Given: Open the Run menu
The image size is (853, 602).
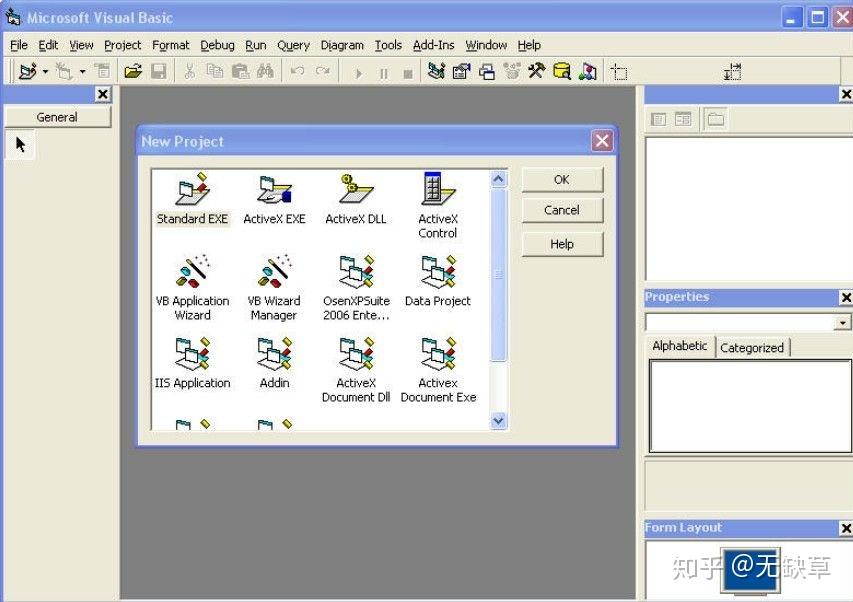Looking at the screenshot, I should click(x=256, y=45).
